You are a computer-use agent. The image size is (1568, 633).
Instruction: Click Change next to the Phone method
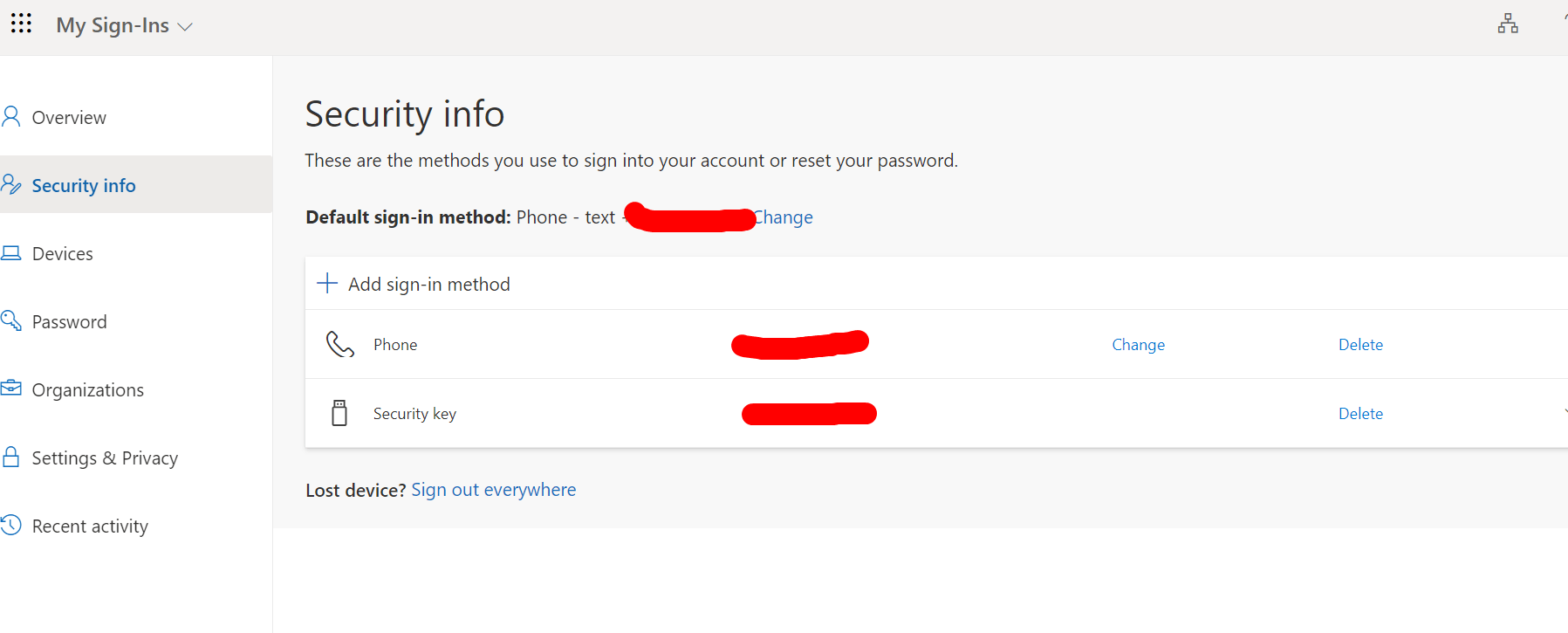[1138, 344]
